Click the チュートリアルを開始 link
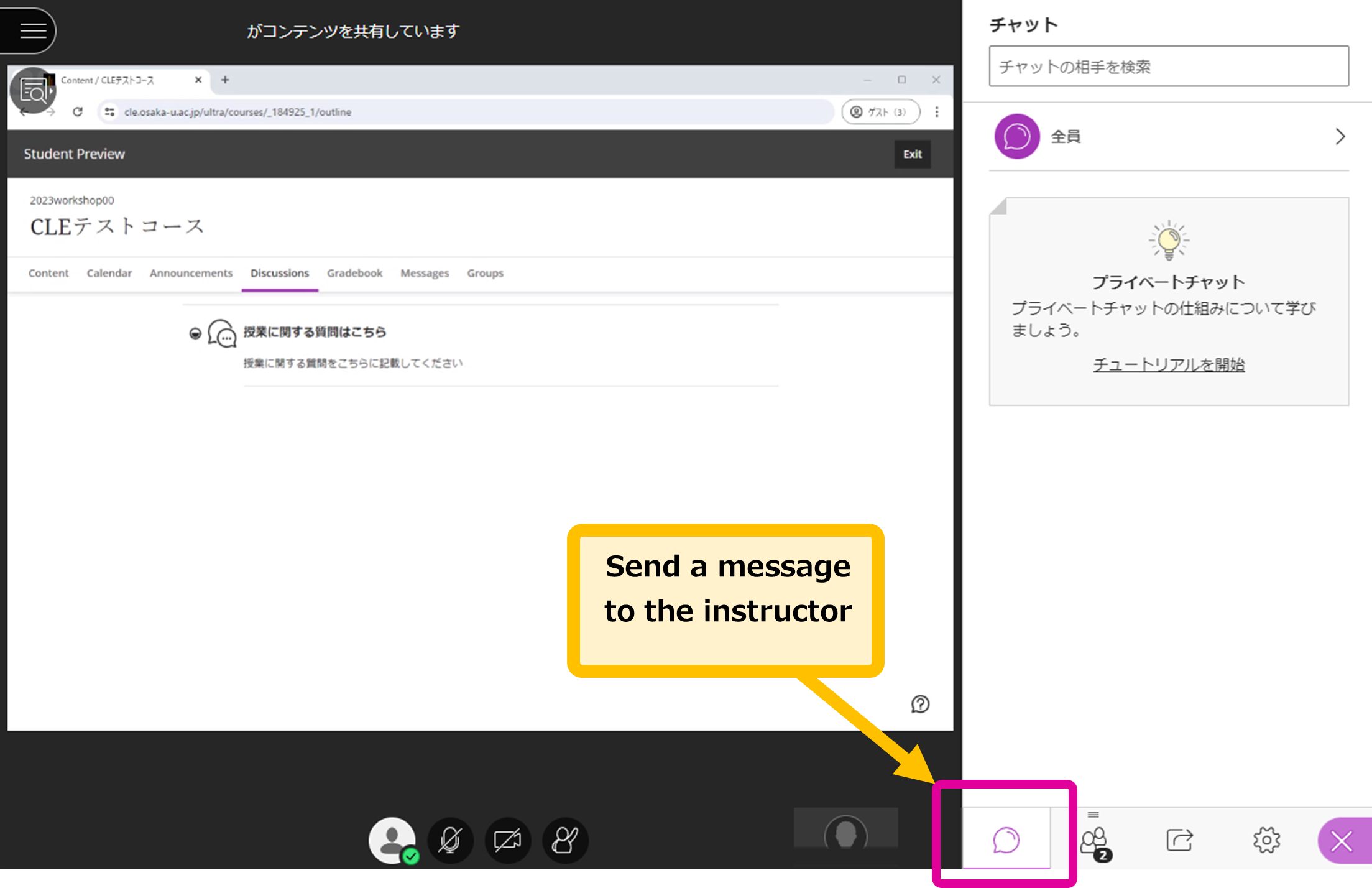This screenshot has width=1372, height=888. click(1169, 364)
